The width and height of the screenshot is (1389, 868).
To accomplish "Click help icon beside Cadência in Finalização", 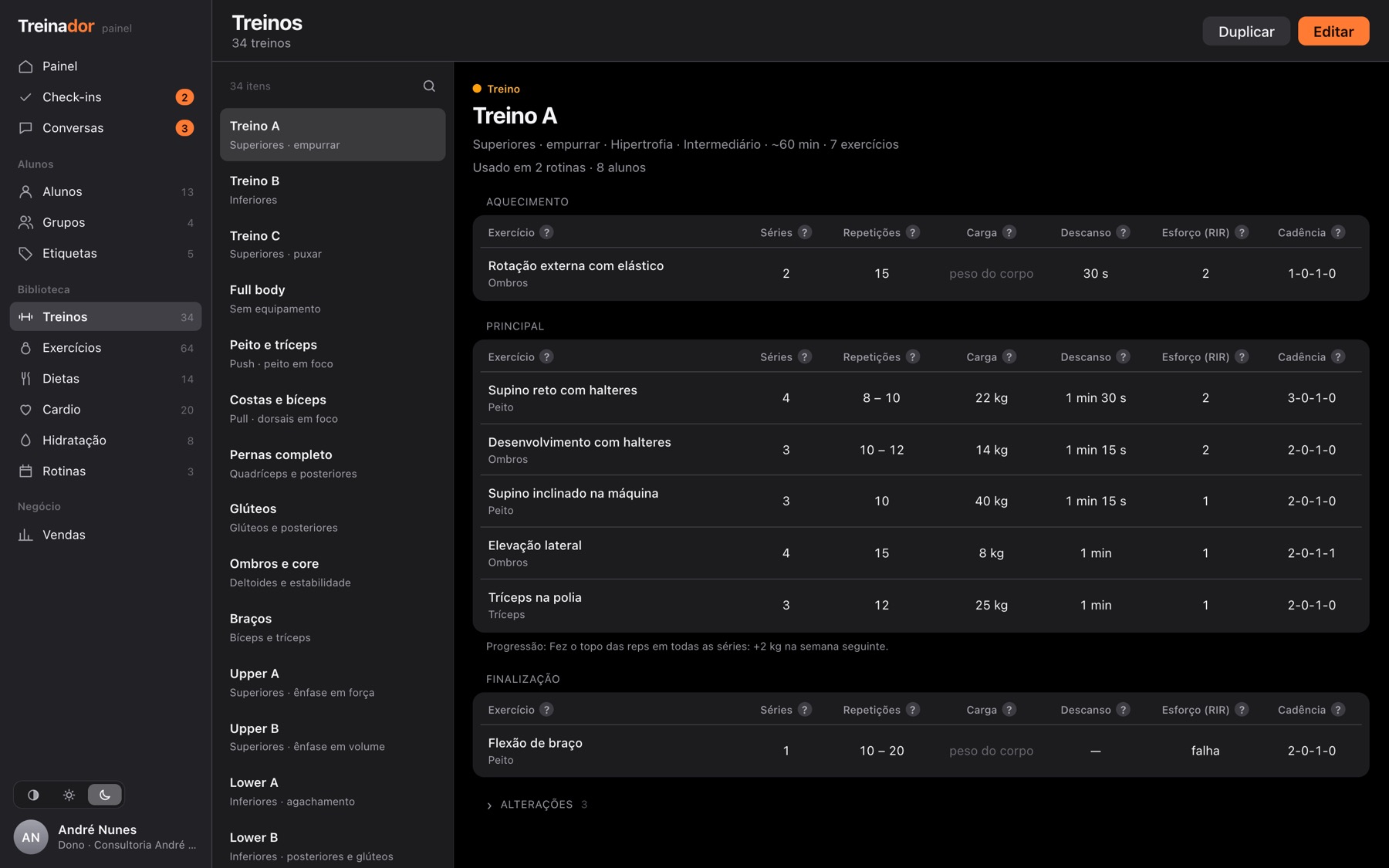I will point(1338,709).
